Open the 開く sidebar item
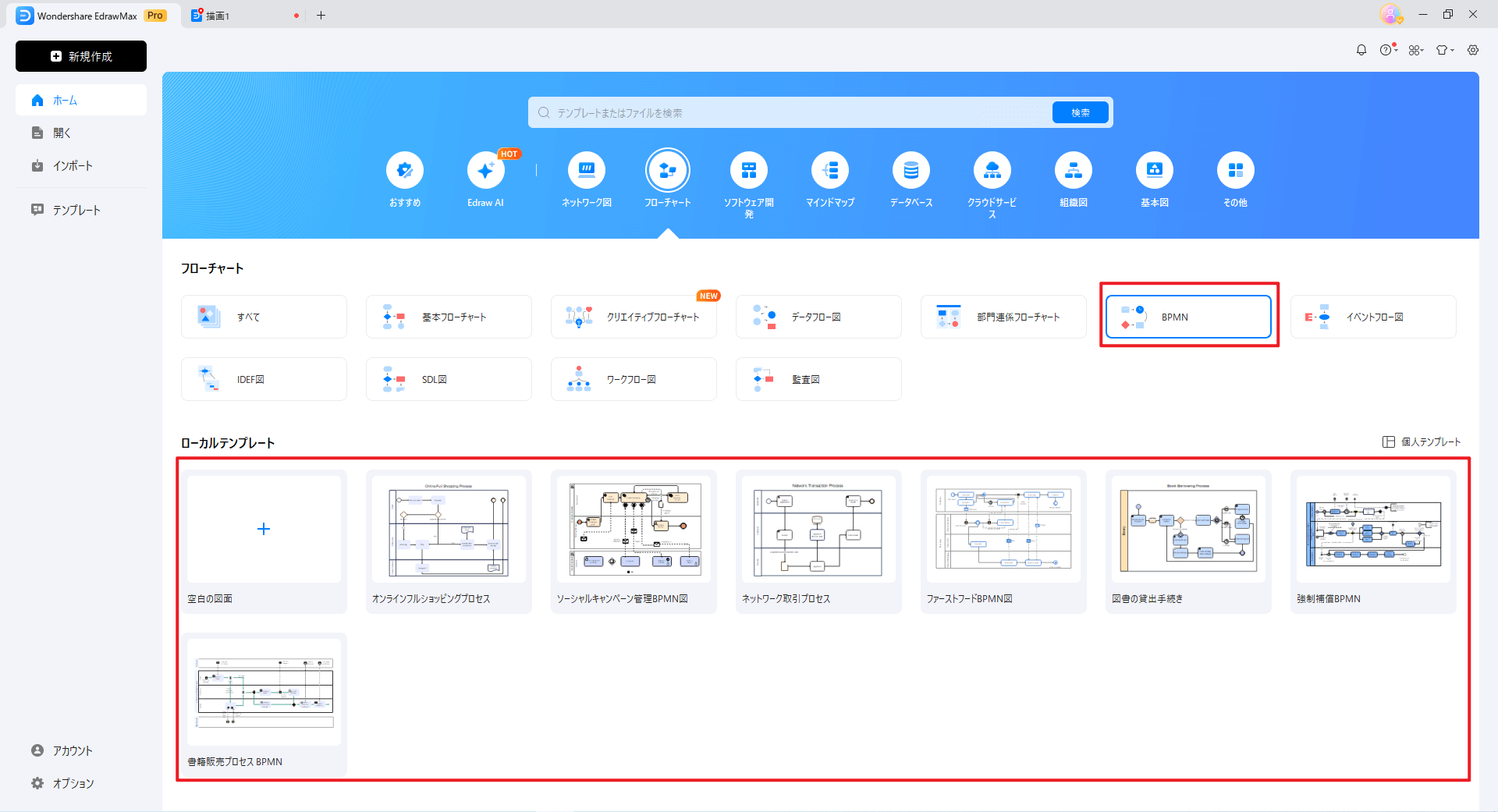Viewport: 1498px width, 812px height. tap(81, 133)
